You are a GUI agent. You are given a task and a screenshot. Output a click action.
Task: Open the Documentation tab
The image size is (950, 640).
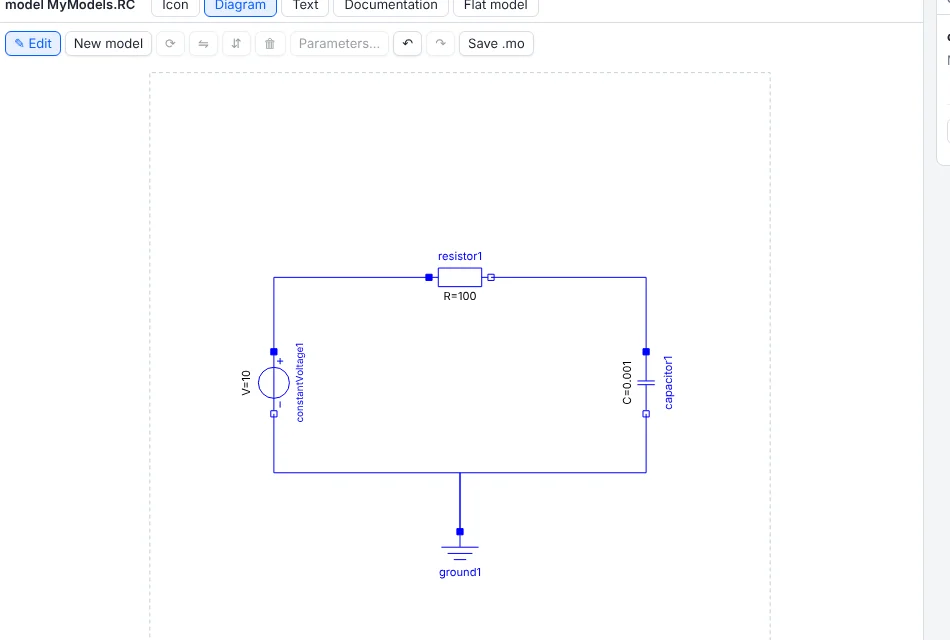[x=391, y=6]
